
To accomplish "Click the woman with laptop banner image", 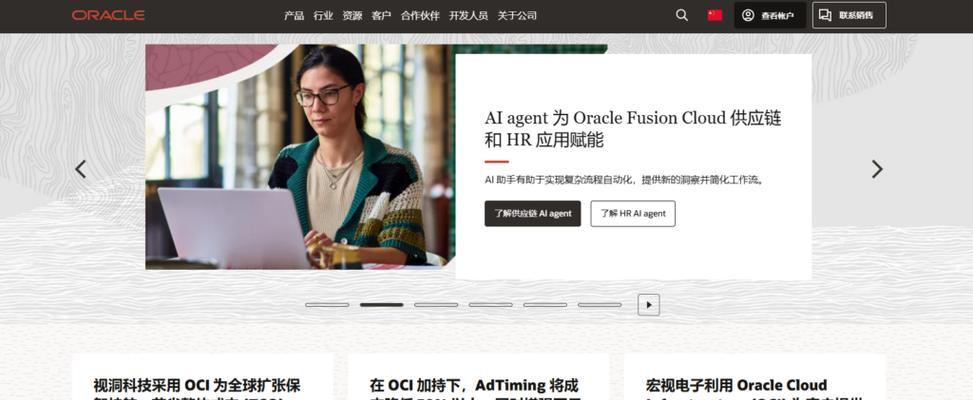I will click(300, 157).
